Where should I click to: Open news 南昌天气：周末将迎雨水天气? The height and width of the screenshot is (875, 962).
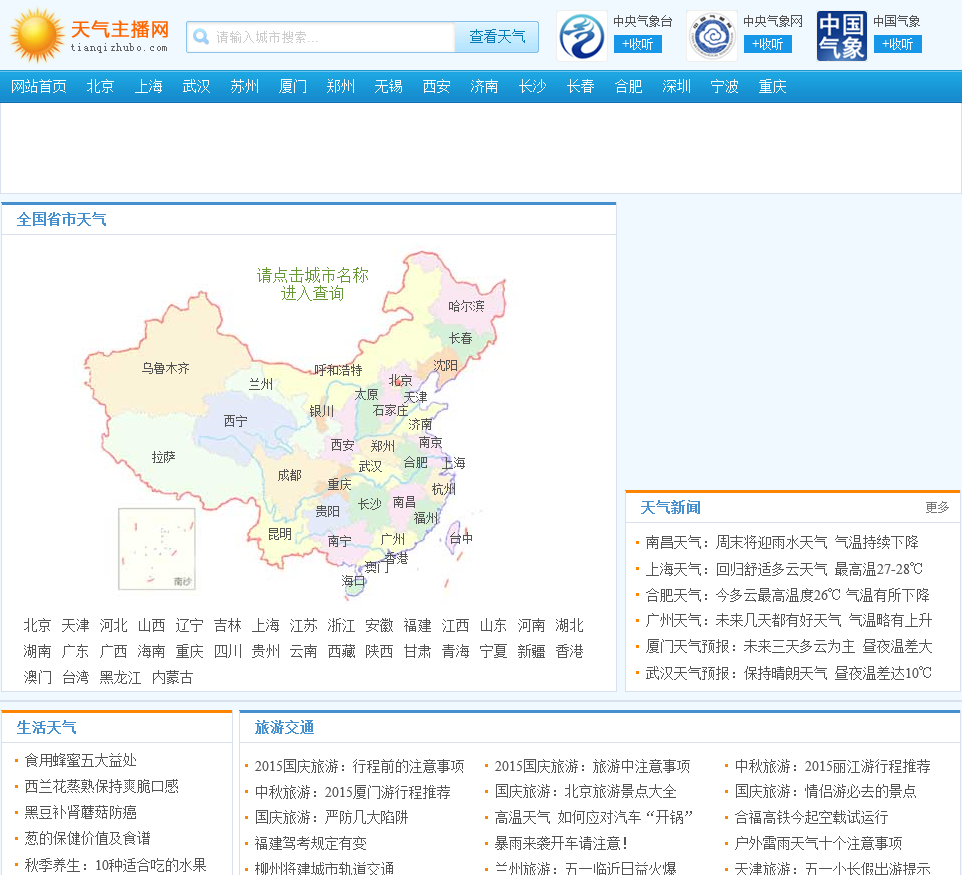click(782, 542)
